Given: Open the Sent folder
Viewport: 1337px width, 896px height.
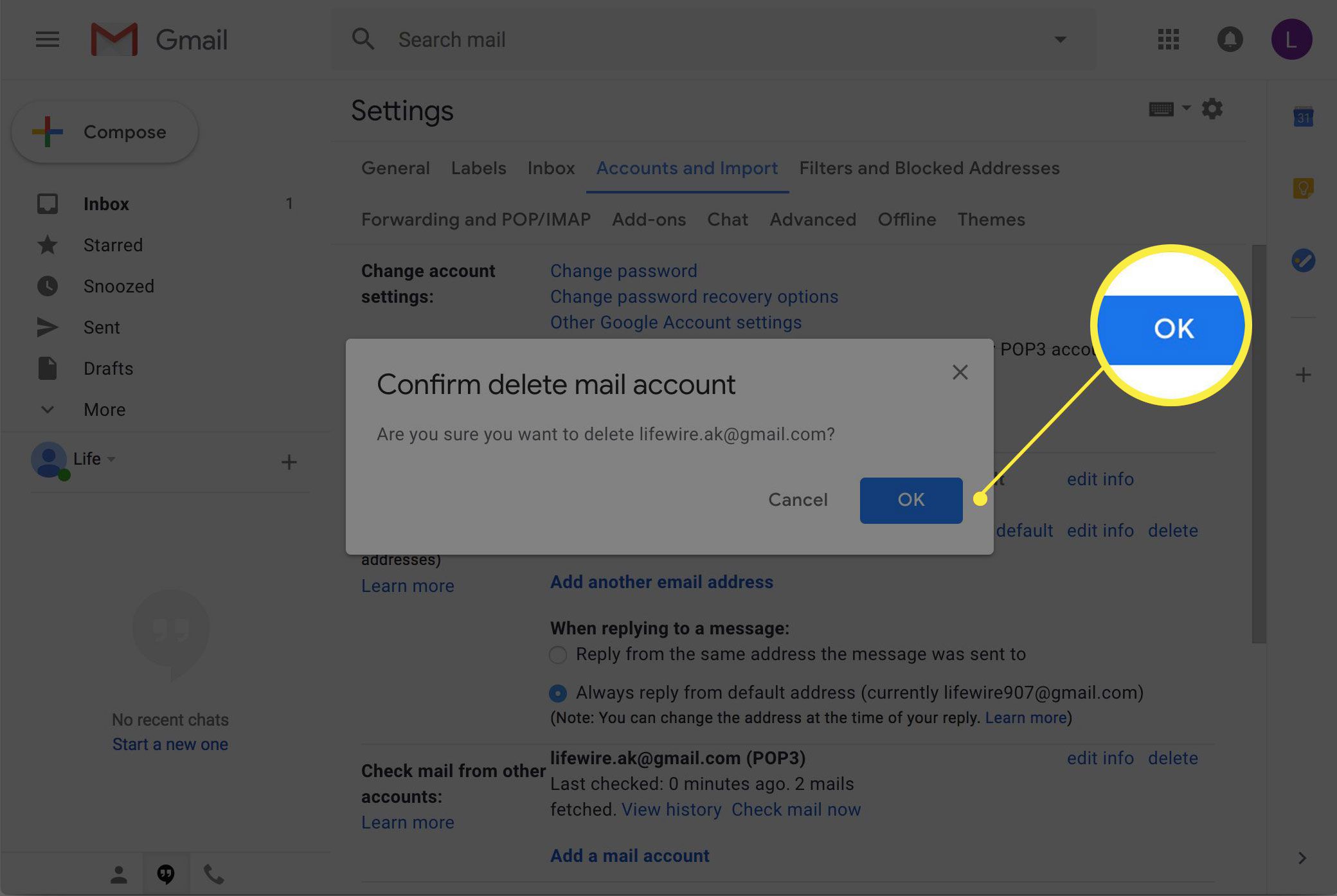Looking at the screenshot, I should click(x=102, y=327).
